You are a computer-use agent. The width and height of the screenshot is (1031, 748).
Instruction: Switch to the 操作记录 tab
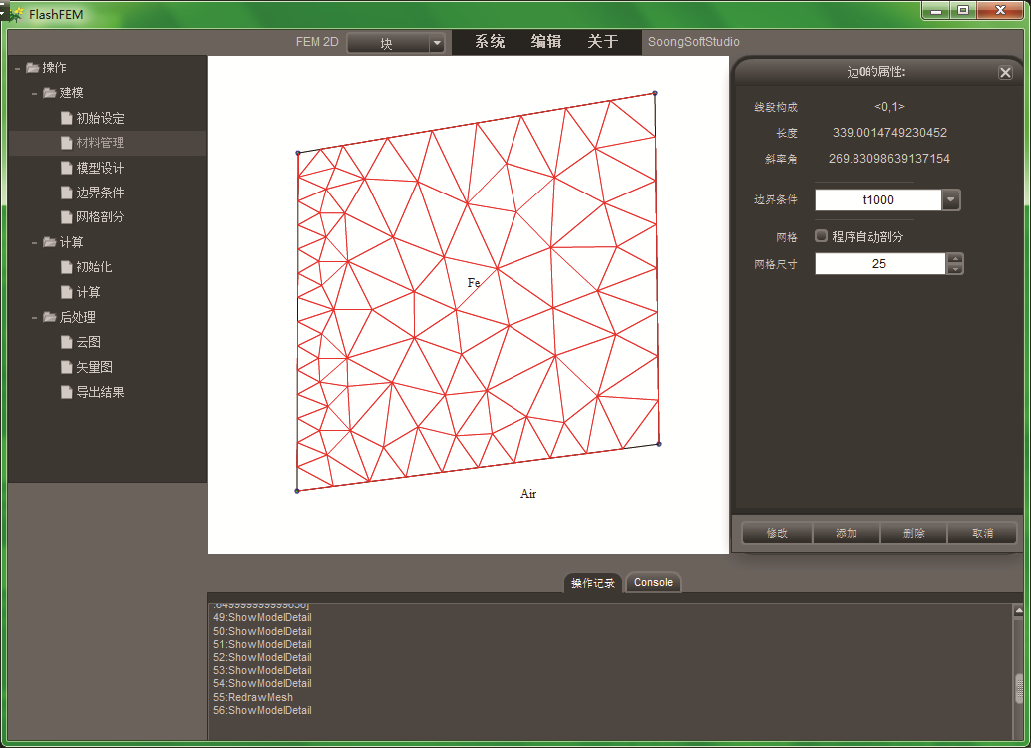[592, 583]
